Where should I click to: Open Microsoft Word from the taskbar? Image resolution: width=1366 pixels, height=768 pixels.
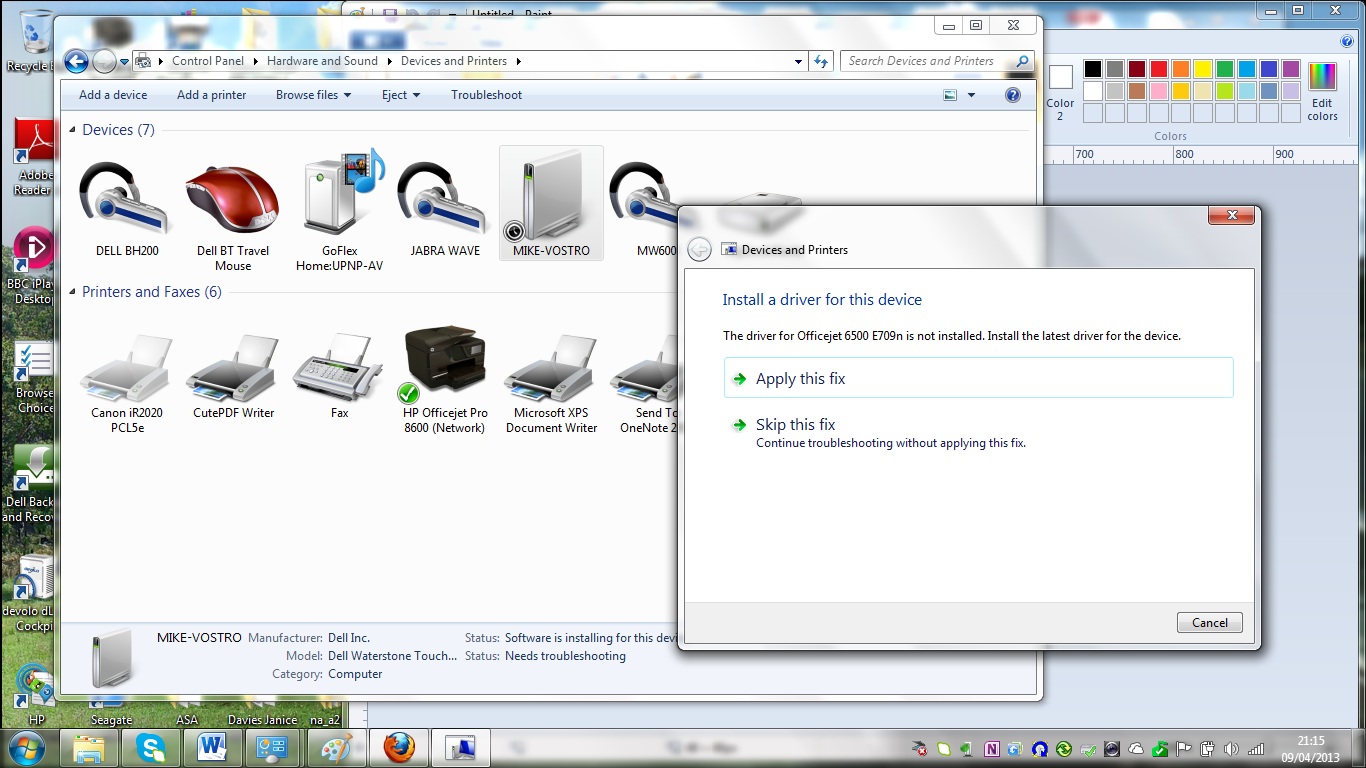tap(212, 748)
